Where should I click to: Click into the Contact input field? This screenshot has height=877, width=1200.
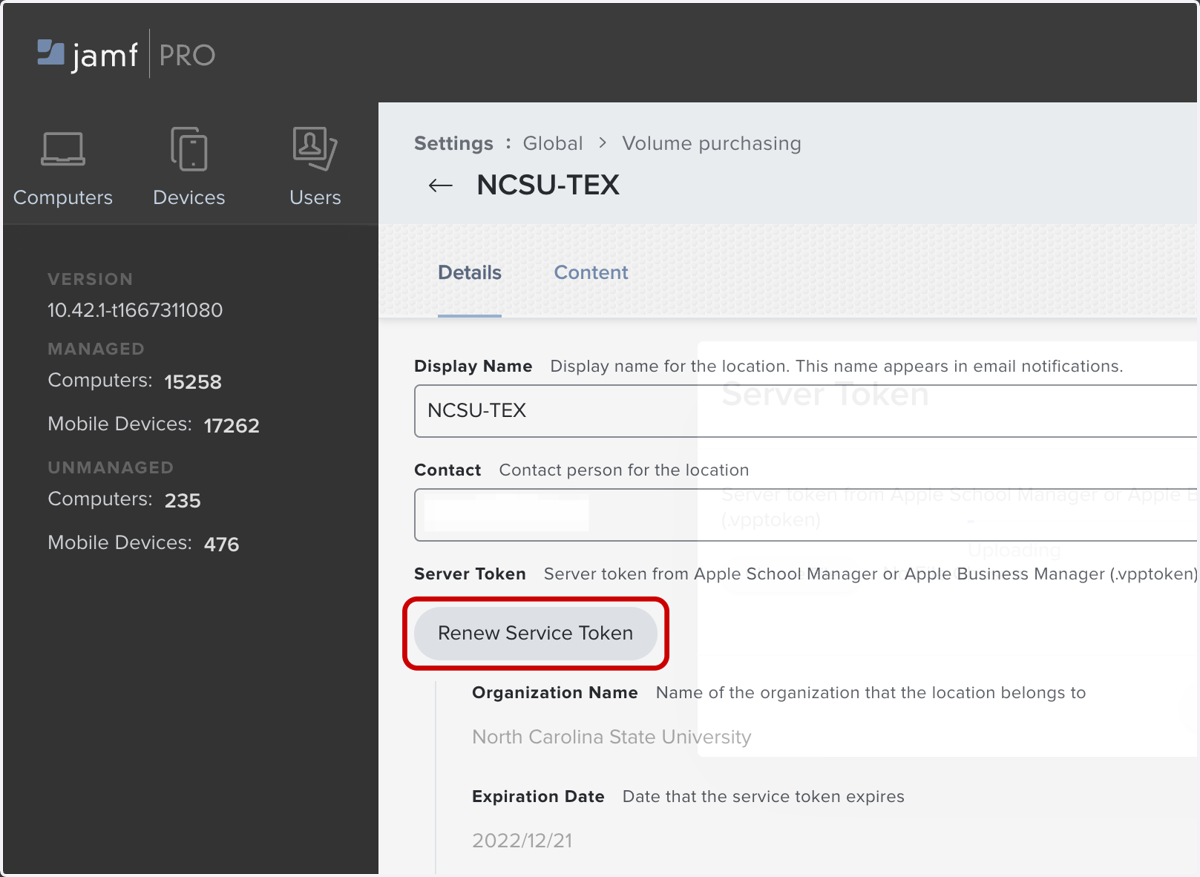coord(805,515)
